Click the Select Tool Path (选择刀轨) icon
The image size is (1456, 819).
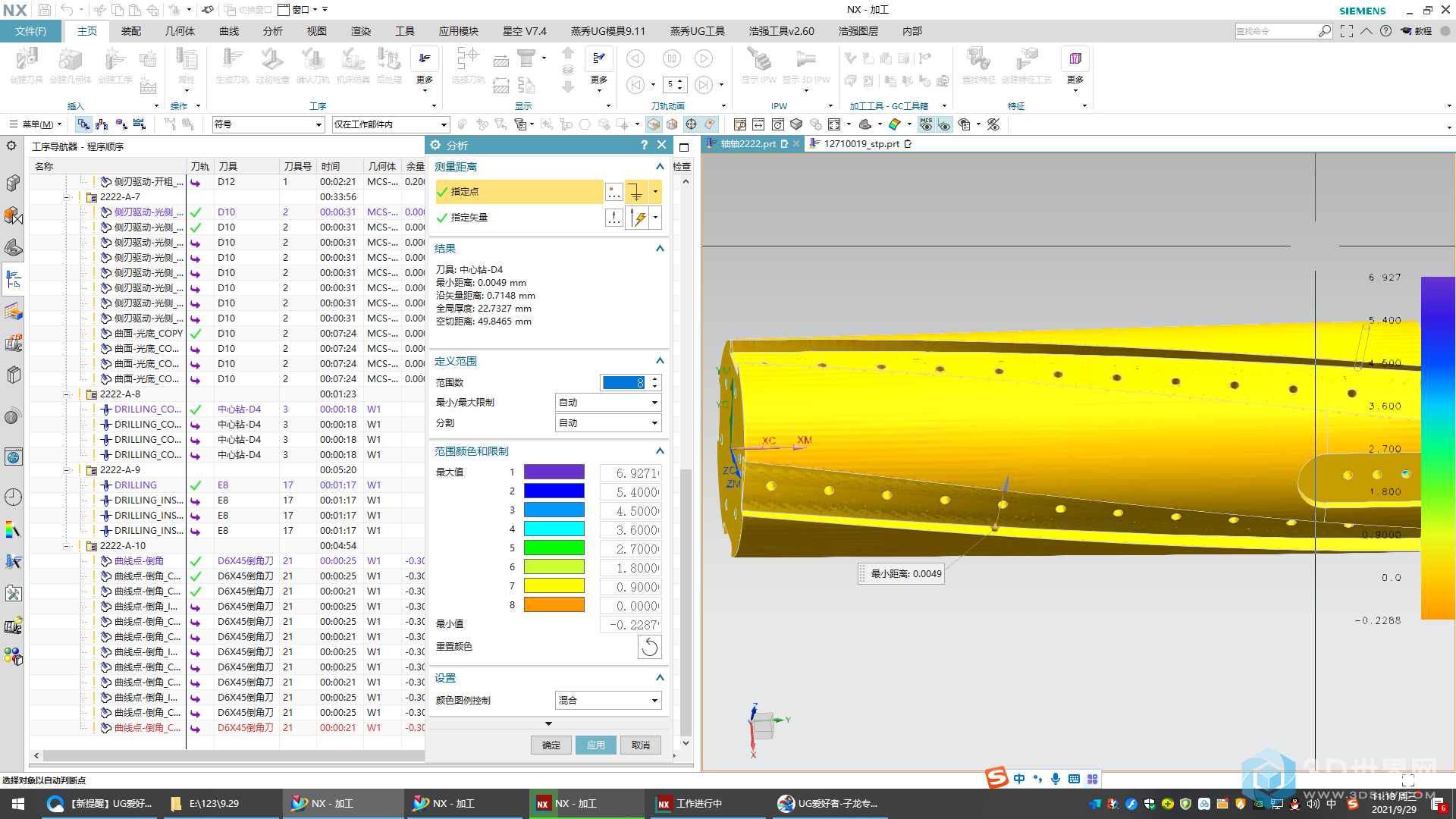click(468, 65)
